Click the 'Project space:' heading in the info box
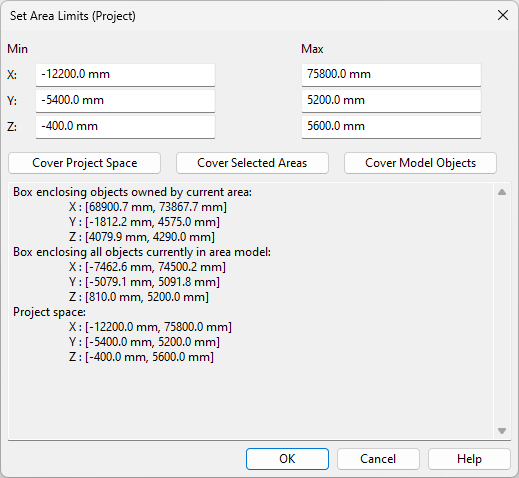The width and height of the screenshot is (519, 478). (x=49, y=312)
